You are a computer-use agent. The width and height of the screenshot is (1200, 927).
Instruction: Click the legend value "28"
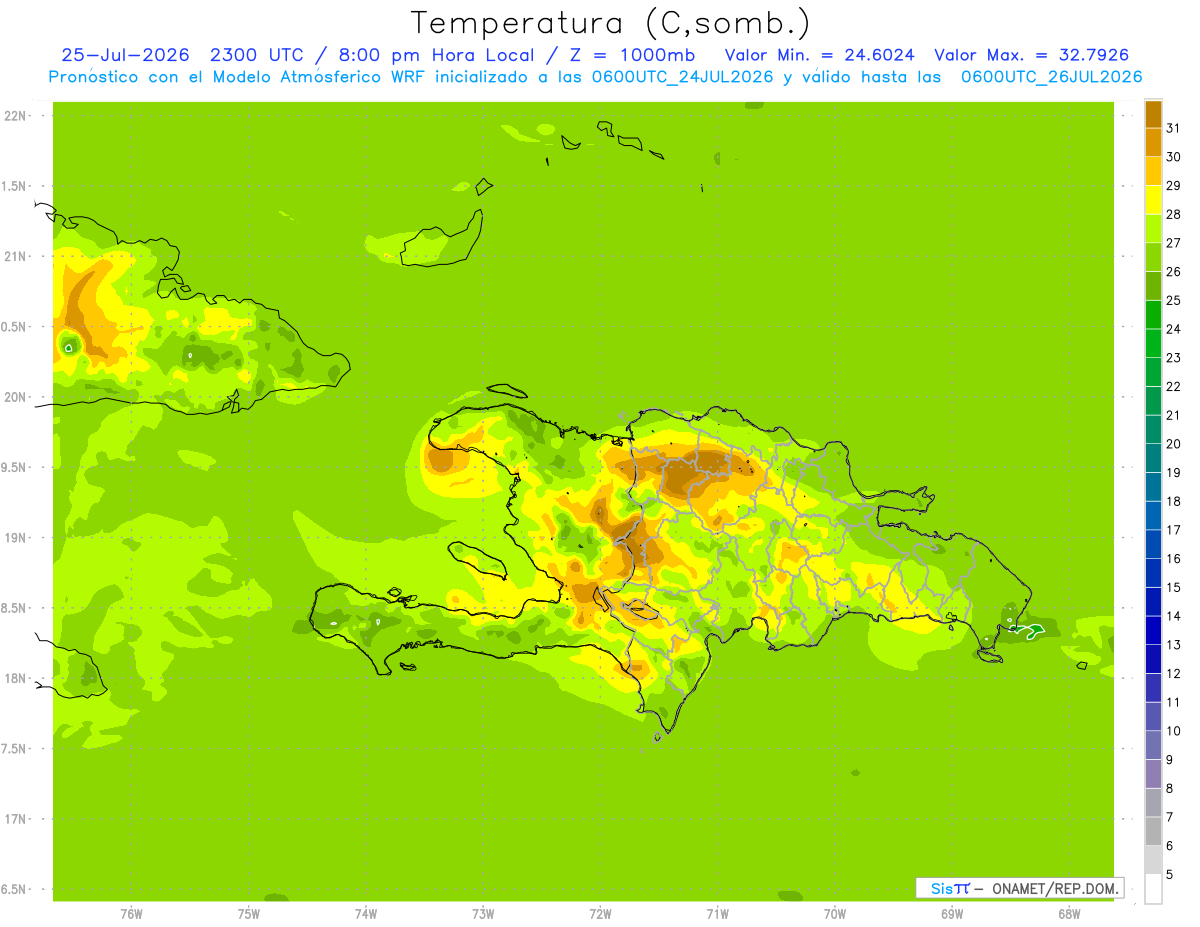tap(1173, 213)
